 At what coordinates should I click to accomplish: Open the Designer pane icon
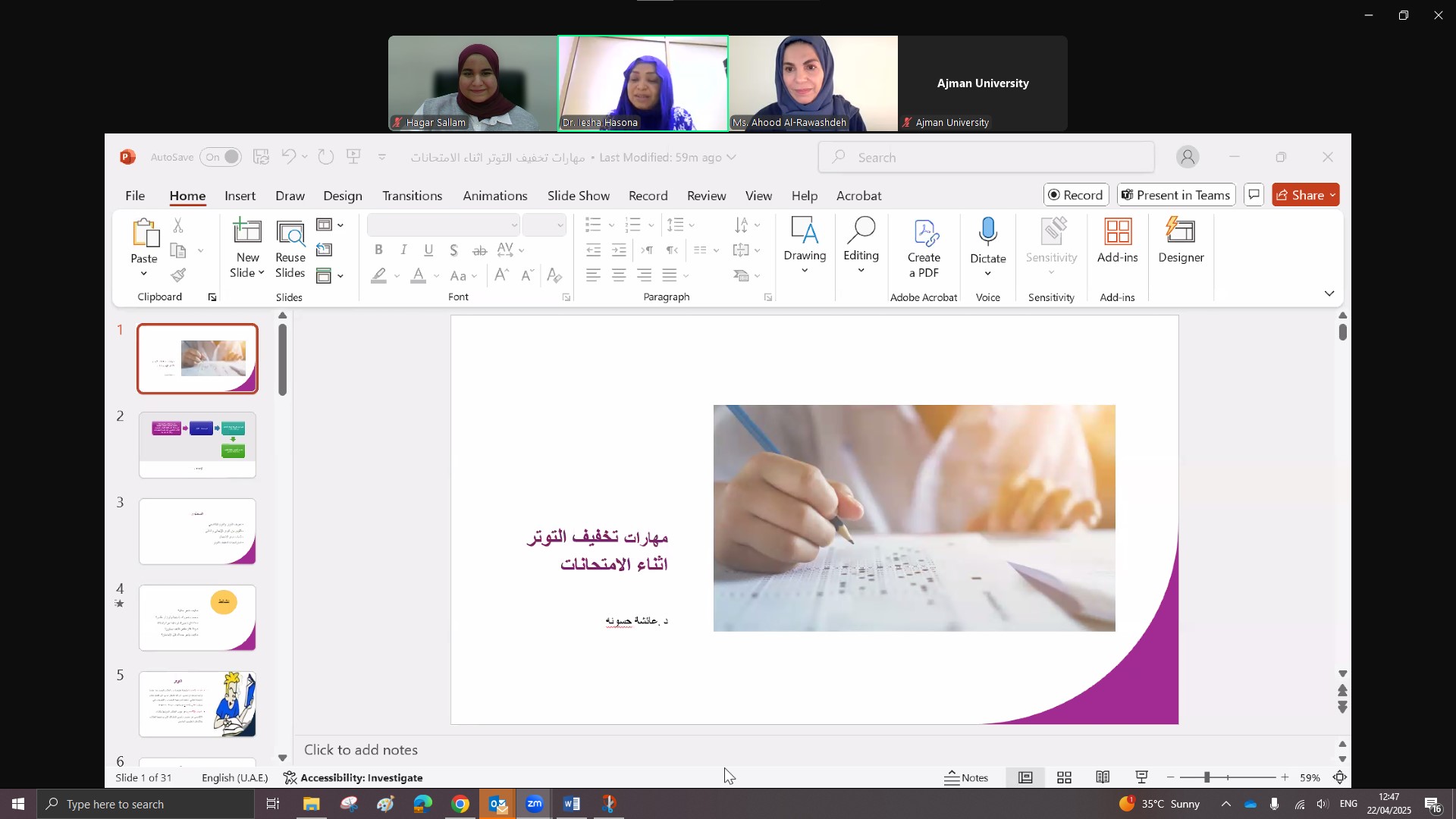[x=1181, y=232]
